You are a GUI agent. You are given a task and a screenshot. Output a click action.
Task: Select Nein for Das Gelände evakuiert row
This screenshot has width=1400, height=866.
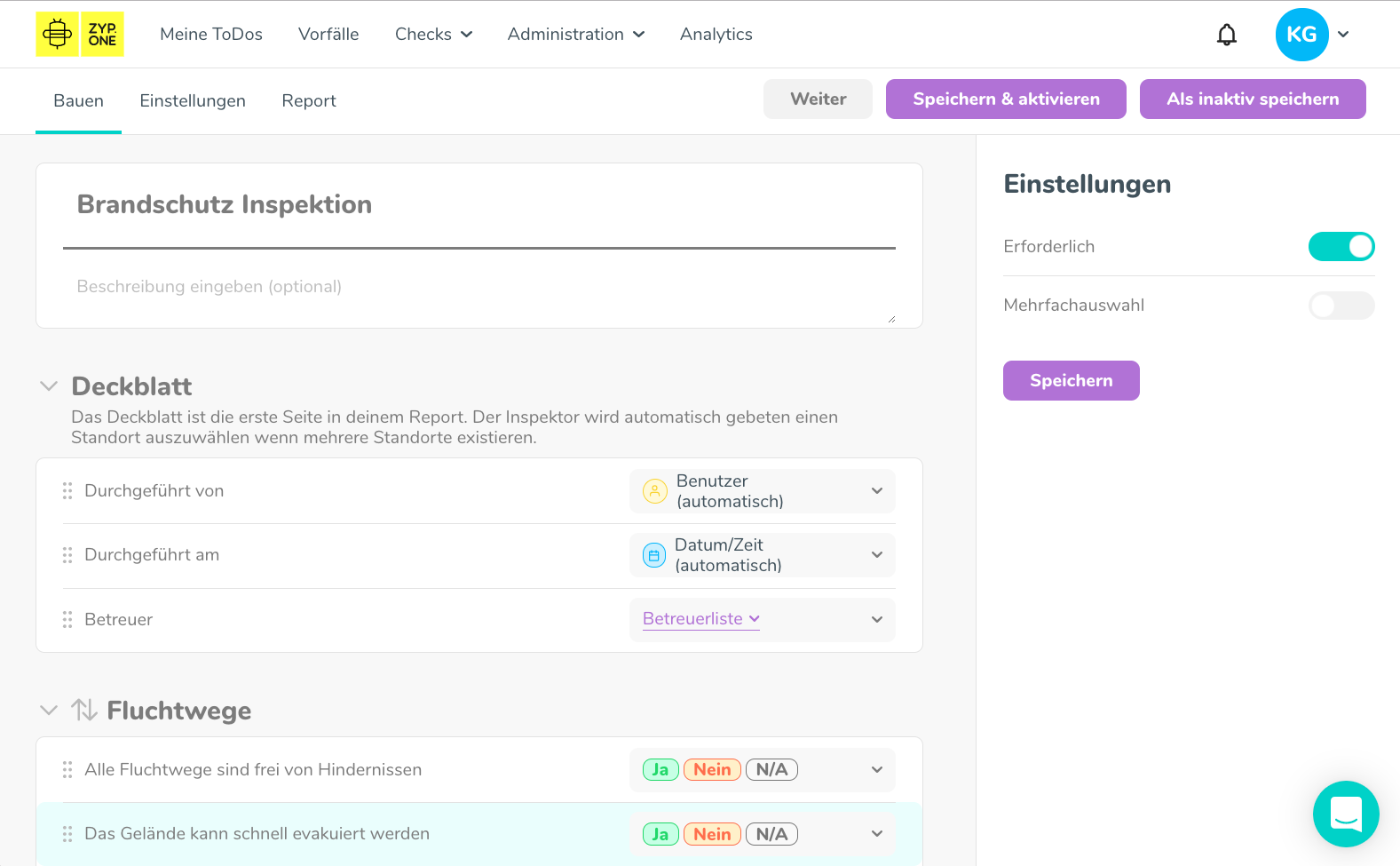[712, 834]
